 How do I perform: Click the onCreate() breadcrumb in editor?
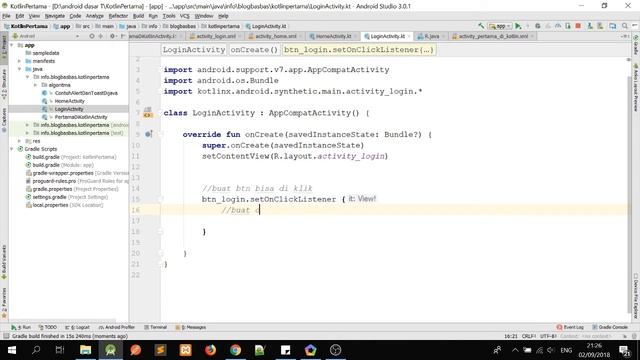254,50
